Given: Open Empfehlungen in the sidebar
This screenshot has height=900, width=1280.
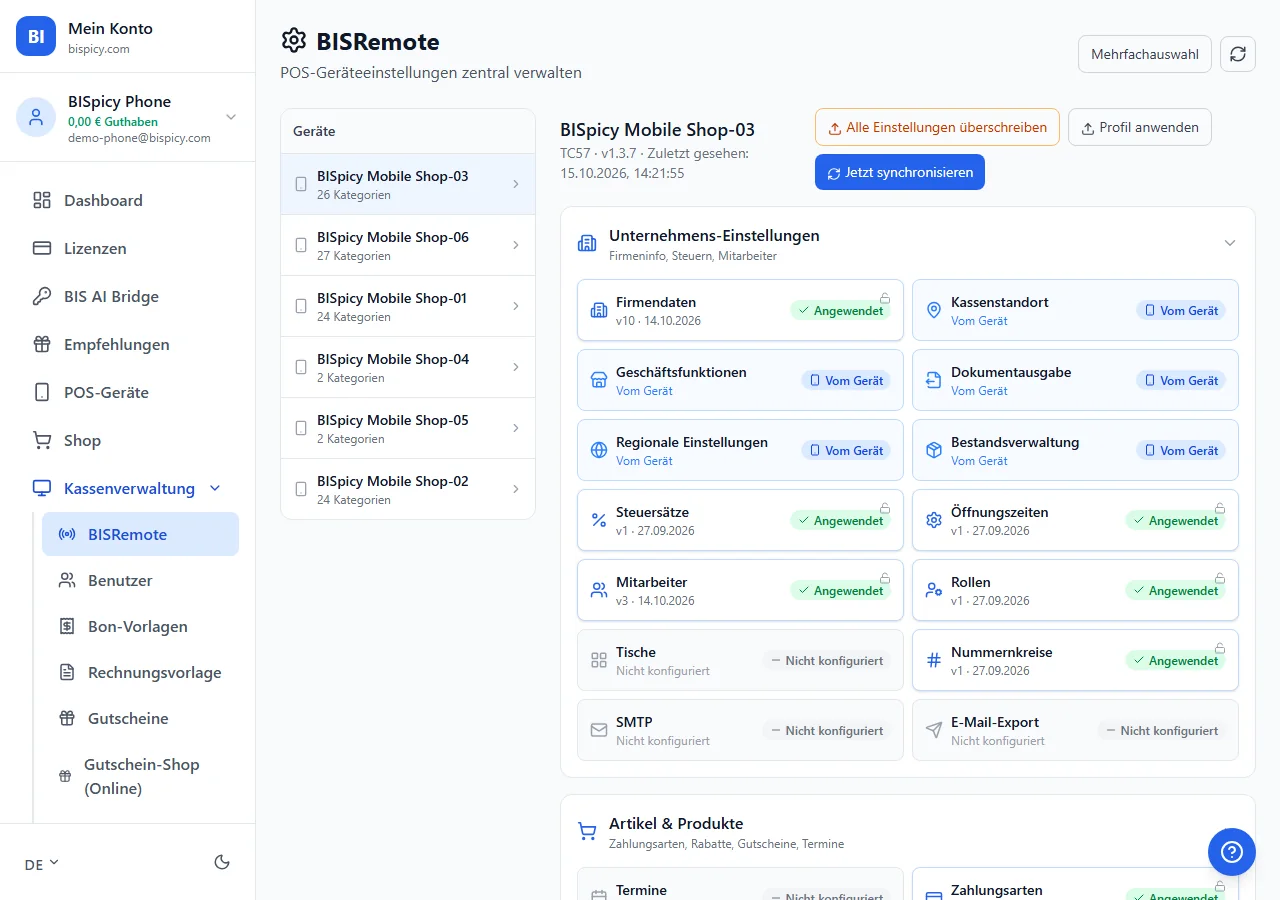Looking at the screenshot, I should point(128,344).
